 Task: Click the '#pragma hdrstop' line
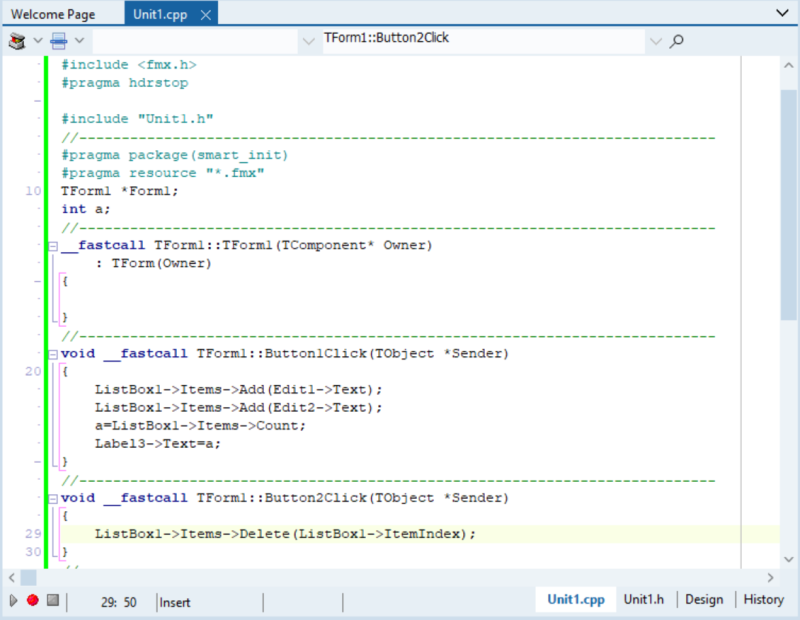pos(124,83)
